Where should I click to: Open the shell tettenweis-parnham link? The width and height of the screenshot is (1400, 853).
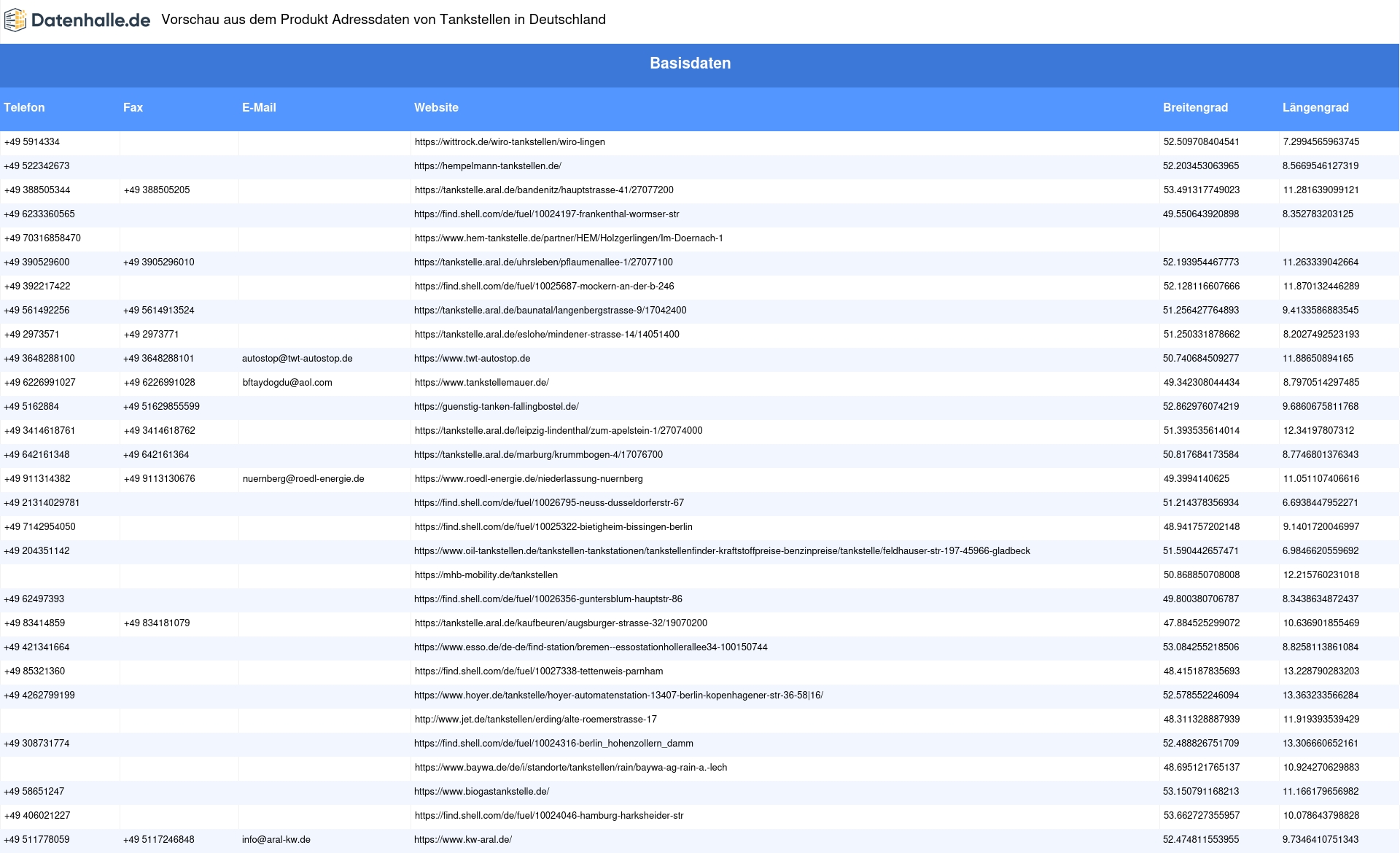(x=539, y=671)
